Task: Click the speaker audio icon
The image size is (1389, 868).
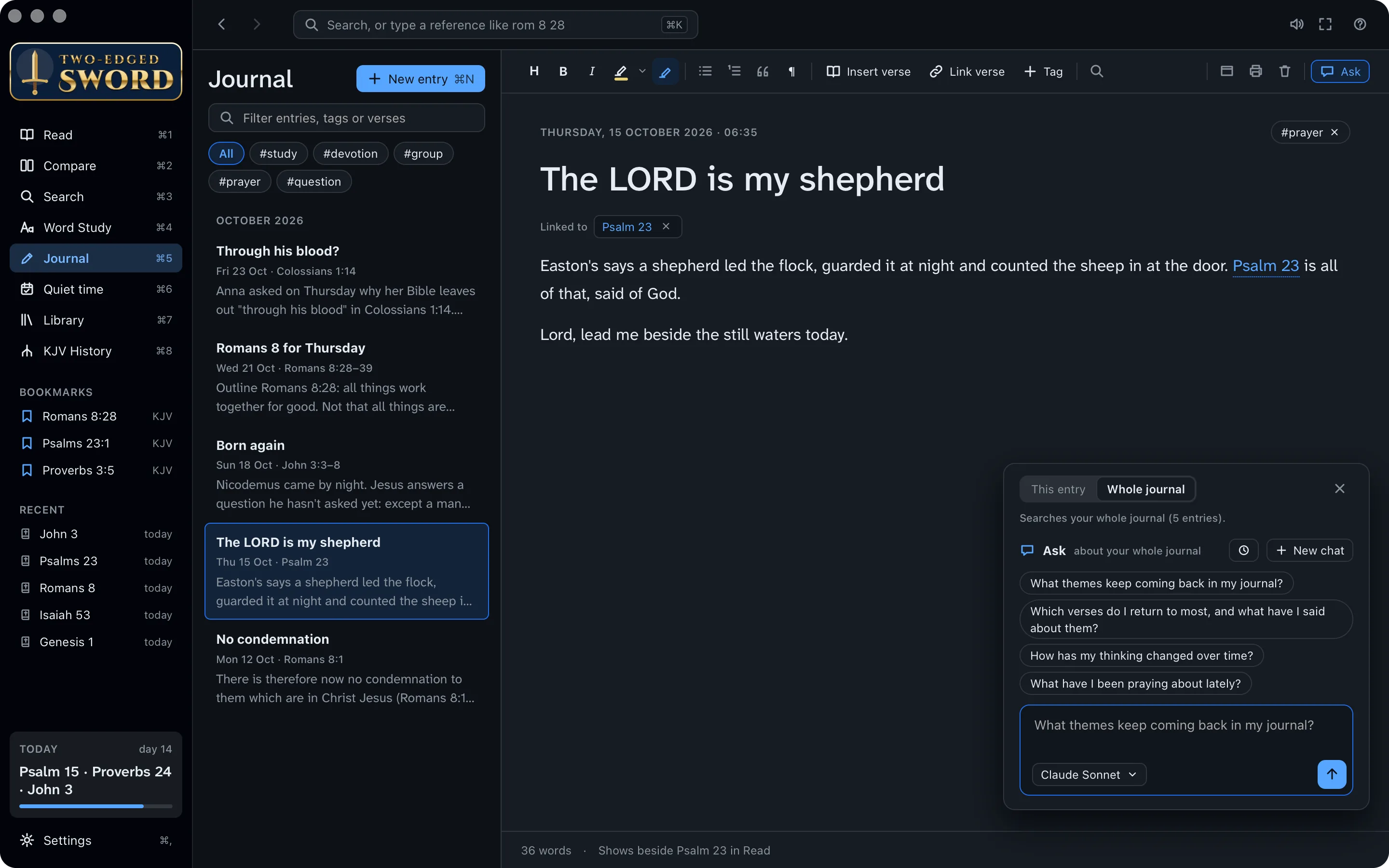Action: click(1296, 24)
